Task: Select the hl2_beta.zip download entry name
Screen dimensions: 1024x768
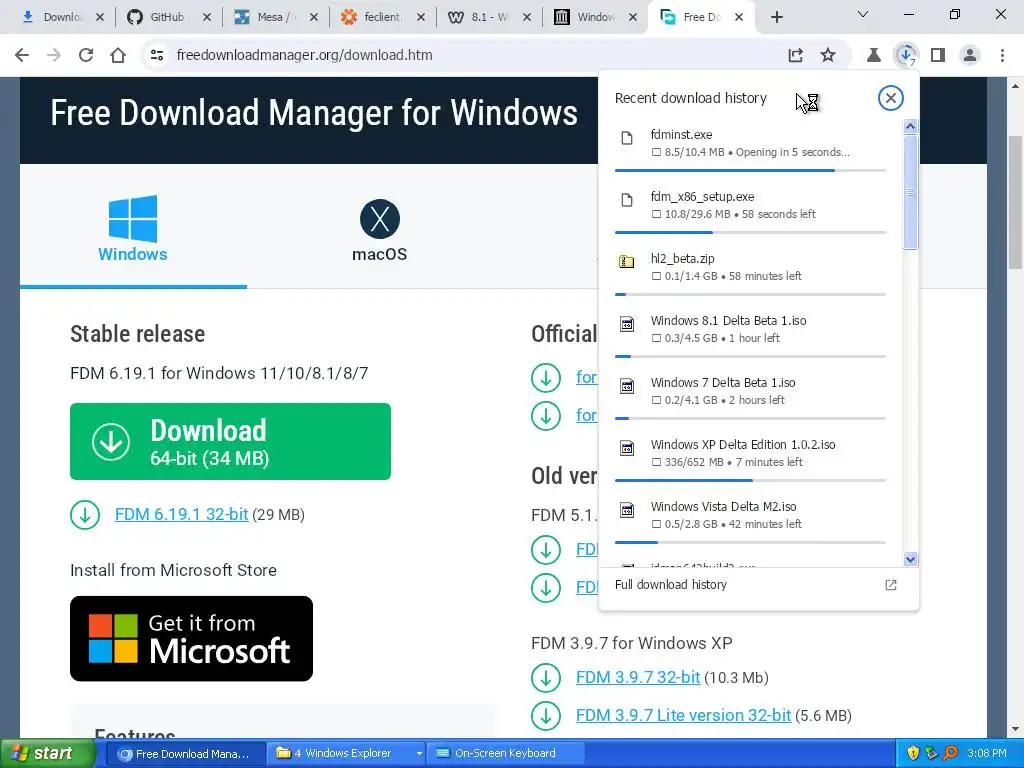Action: 682,259
